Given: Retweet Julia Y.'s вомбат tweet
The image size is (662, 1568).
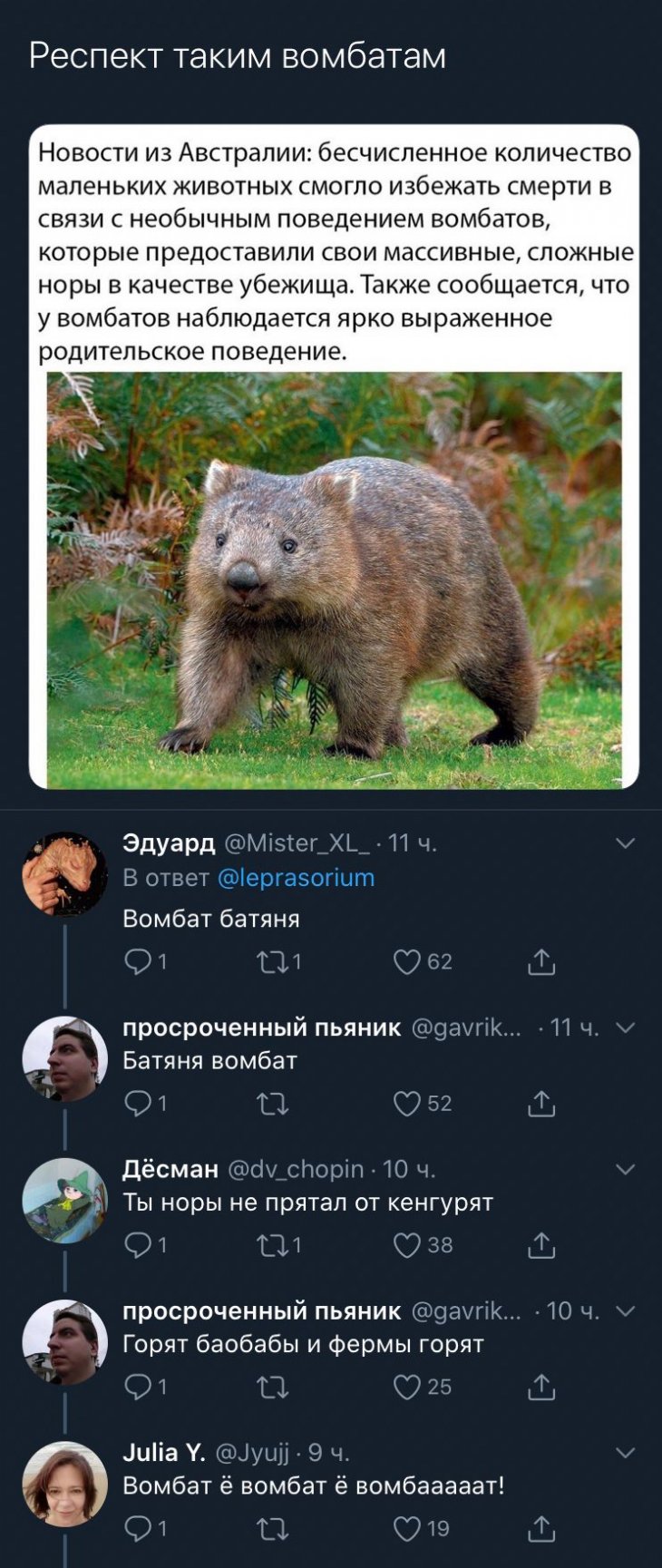Looking at the screenshot, I should tap(272, 1529).
